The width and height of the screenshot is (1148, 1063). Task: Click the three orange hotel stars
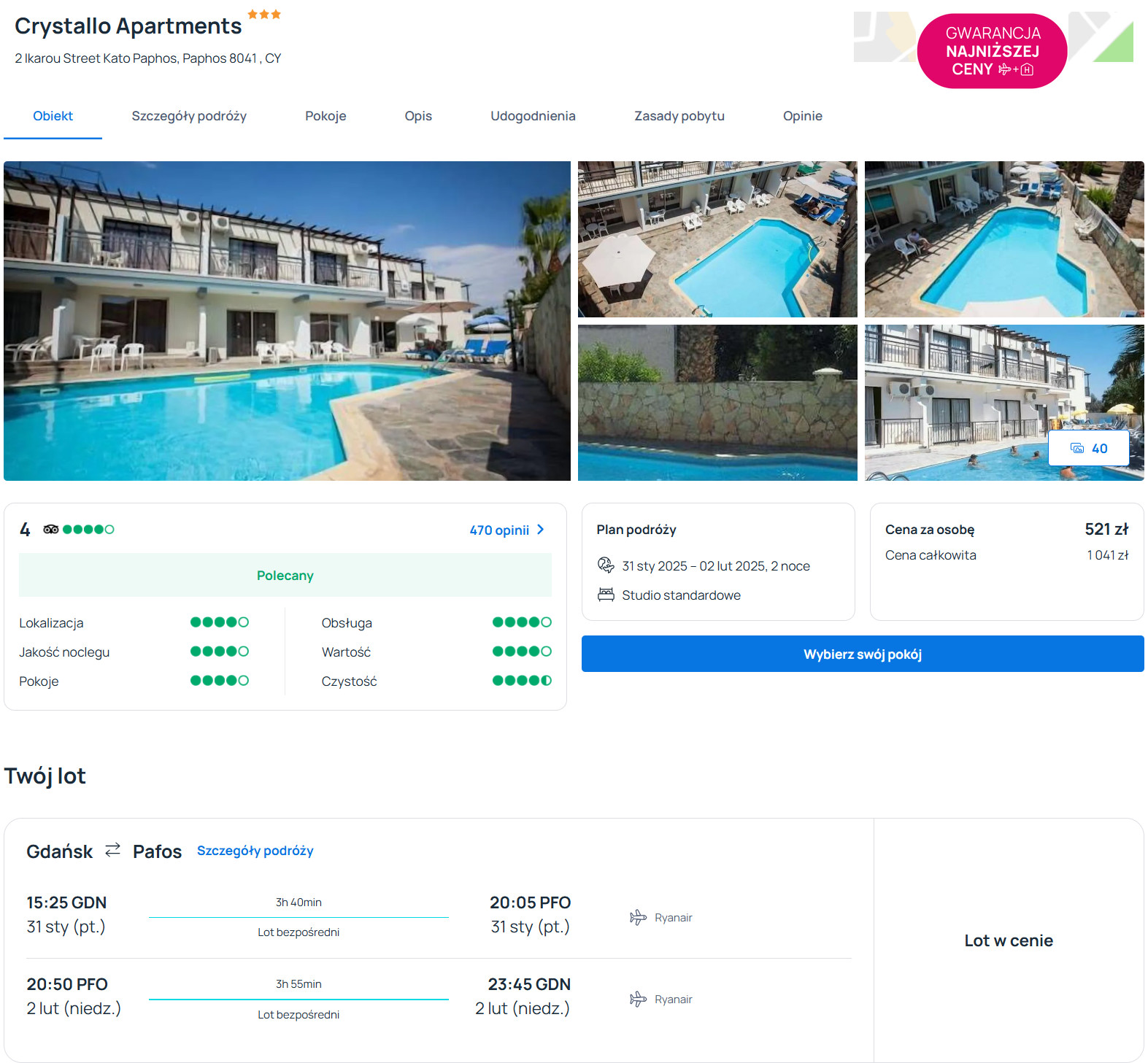coord(264,15)
